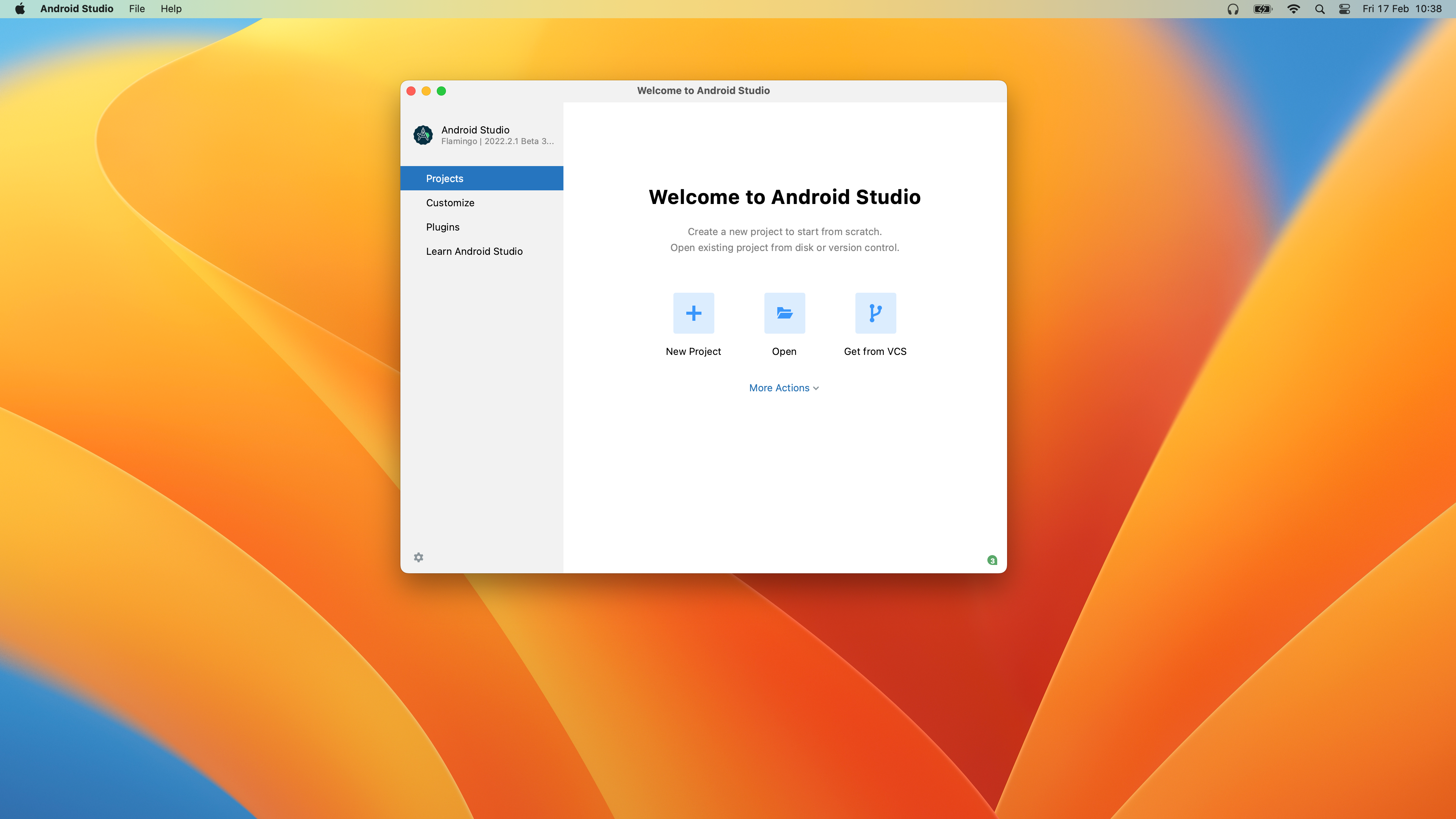Open Spotlight search in menu bar

coord(1320,9)
